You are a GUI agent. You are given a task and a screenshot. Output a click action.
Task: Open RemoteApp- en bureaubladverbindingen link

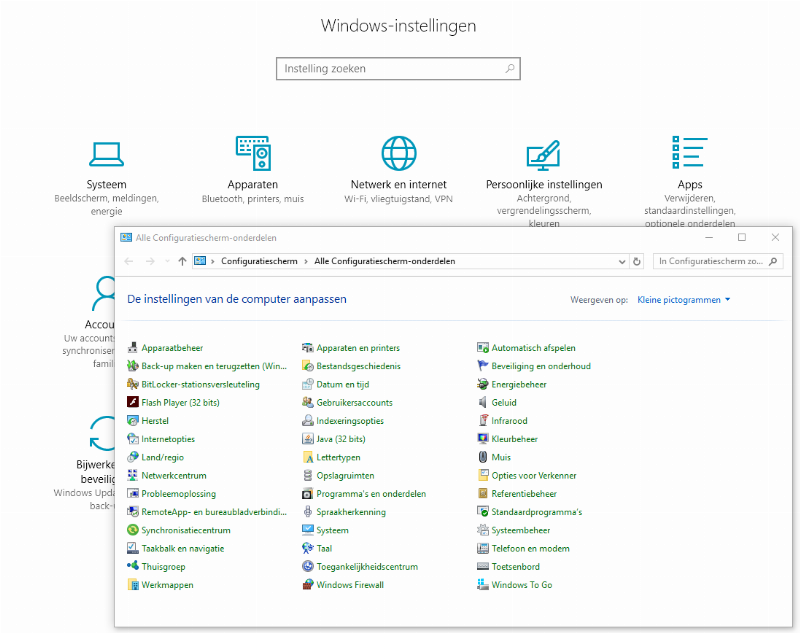(214, 512)
